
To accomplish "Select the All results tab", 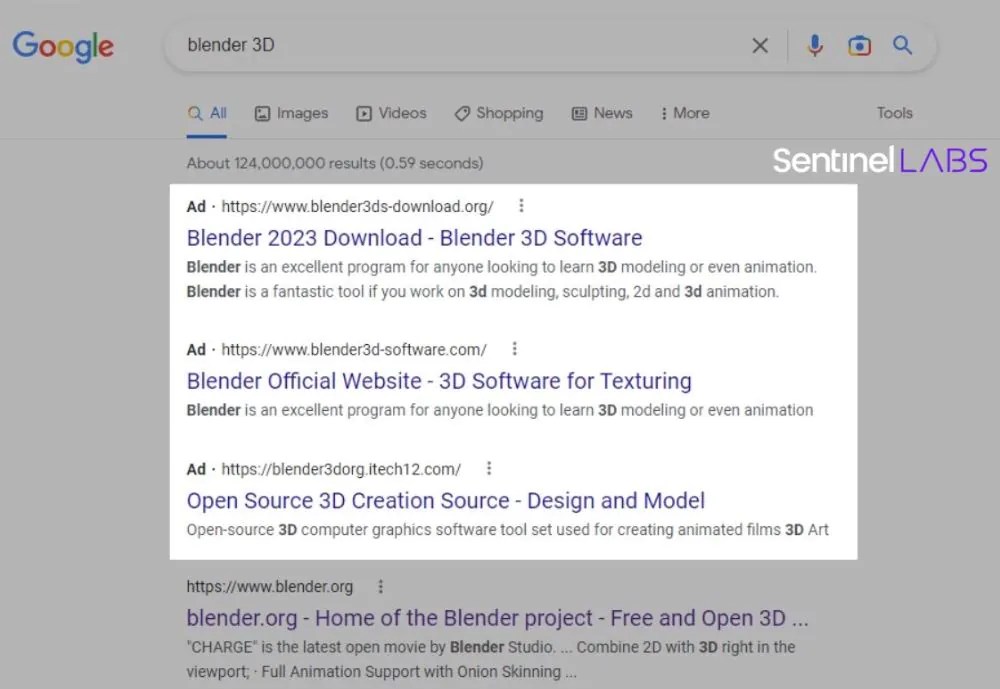I will click(207, 113).
